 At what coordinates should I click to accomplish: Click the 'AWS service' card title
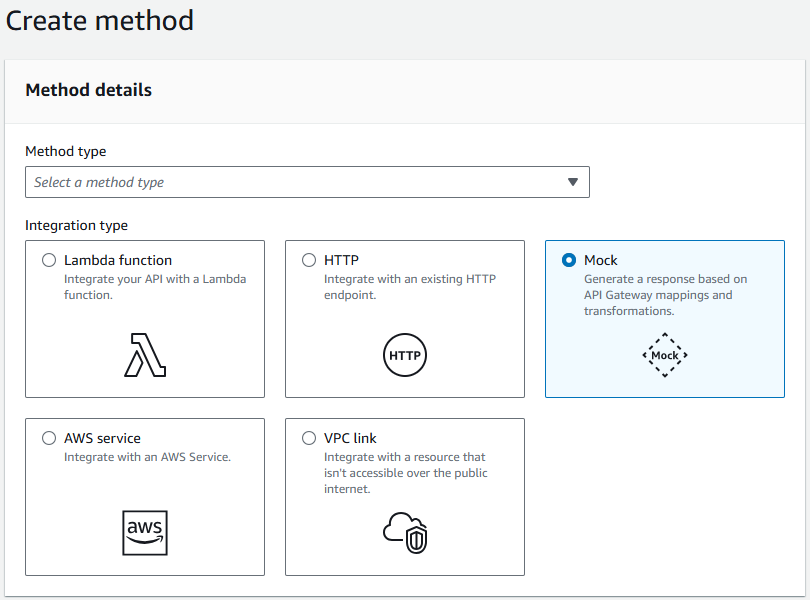pos(102,438)
